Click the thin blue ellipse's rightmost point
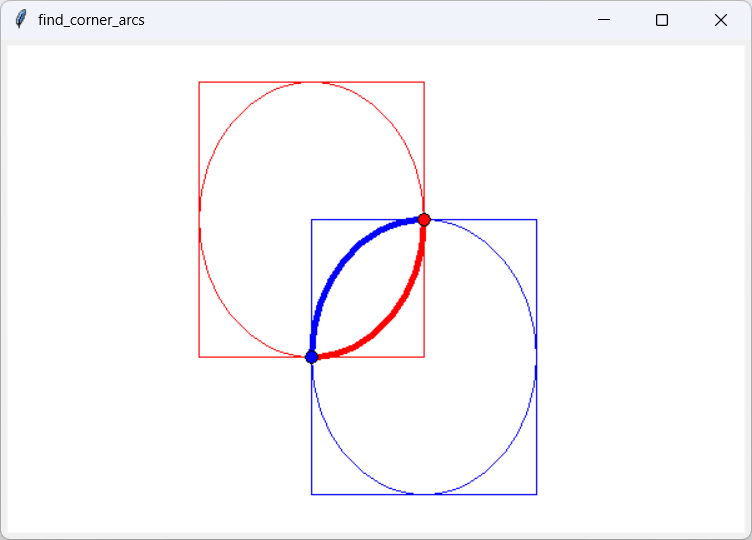The height and width of the screenshot is (540, 752). click(536, 356)
